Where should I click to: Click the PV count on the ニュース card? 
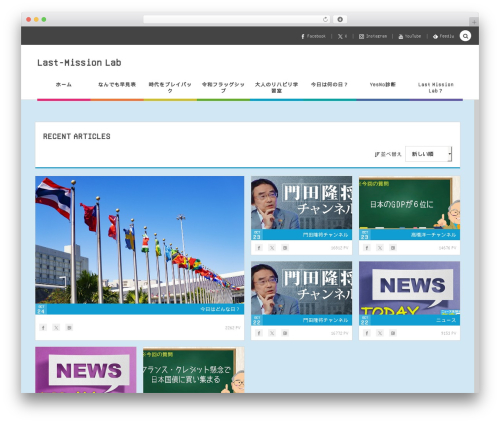point(448,333)
